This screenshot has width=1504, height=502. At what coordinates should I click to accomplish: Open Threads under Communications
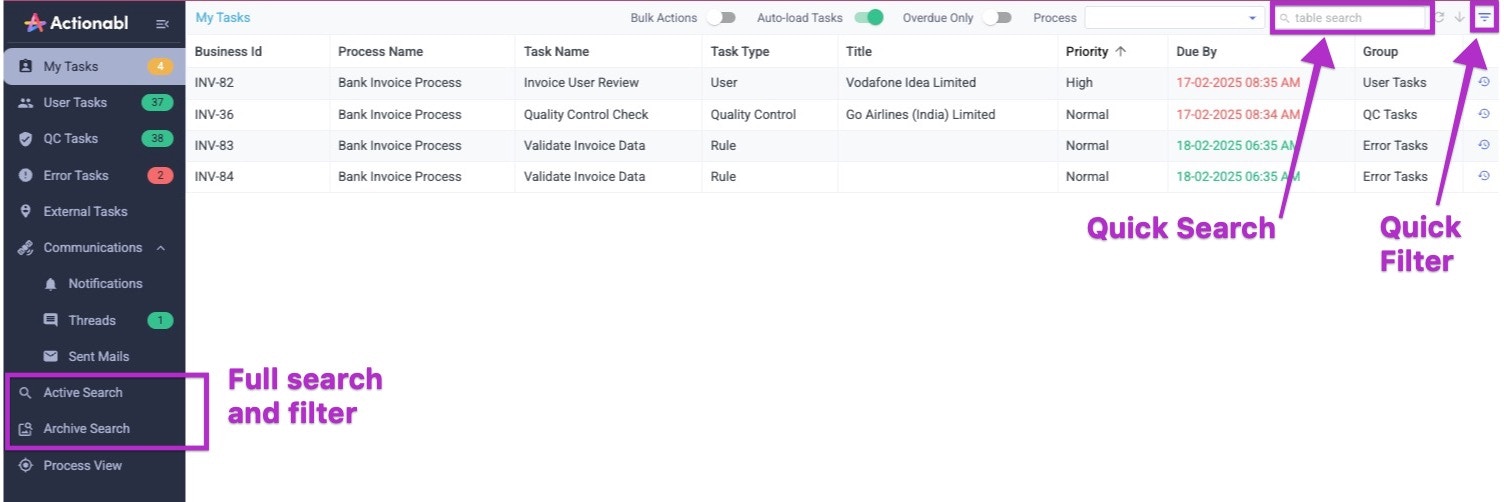click(92, 320)
